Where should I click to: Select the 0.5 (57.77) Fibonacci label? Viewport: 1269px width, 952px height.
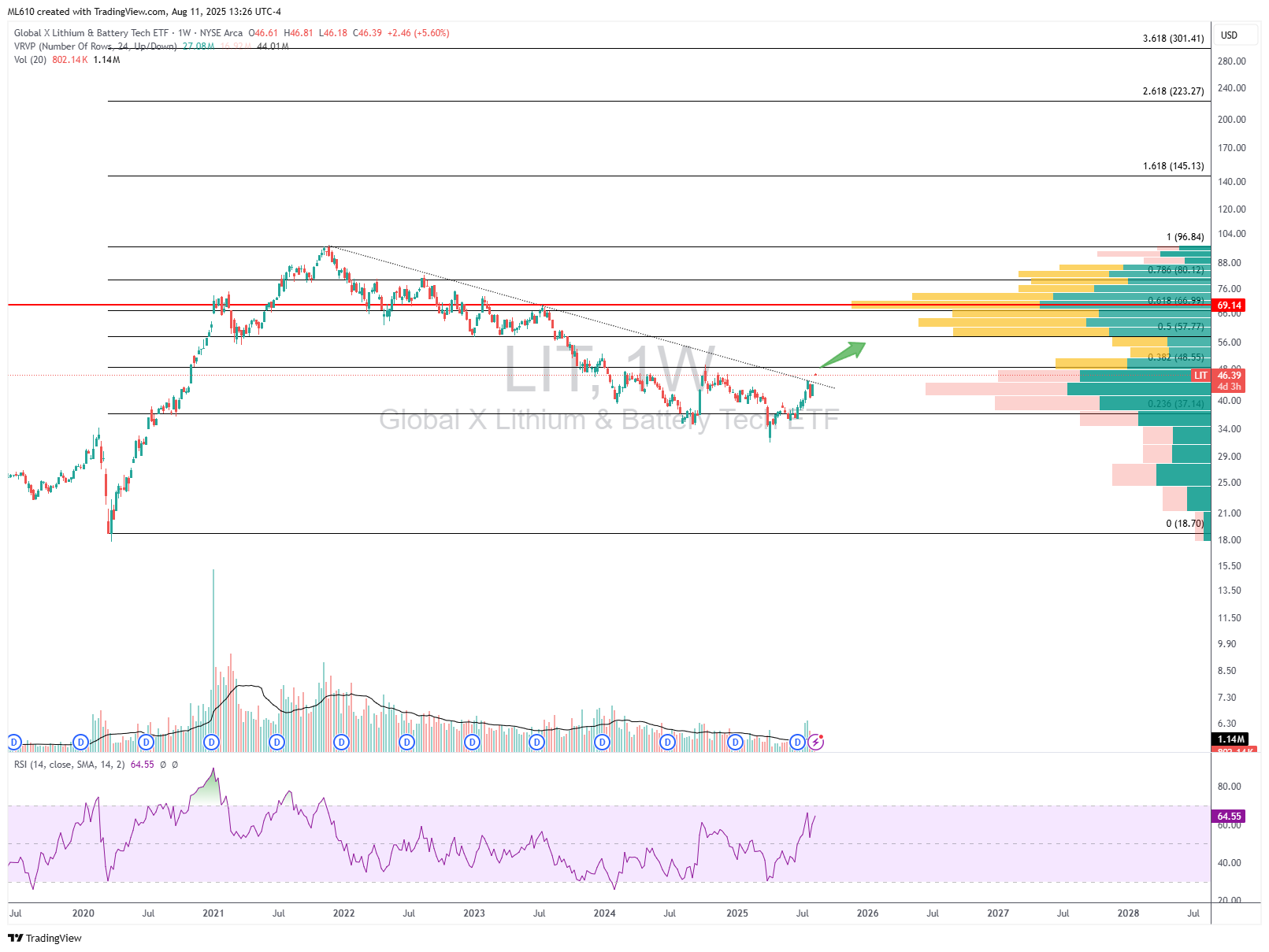[x=1180, y=327]
